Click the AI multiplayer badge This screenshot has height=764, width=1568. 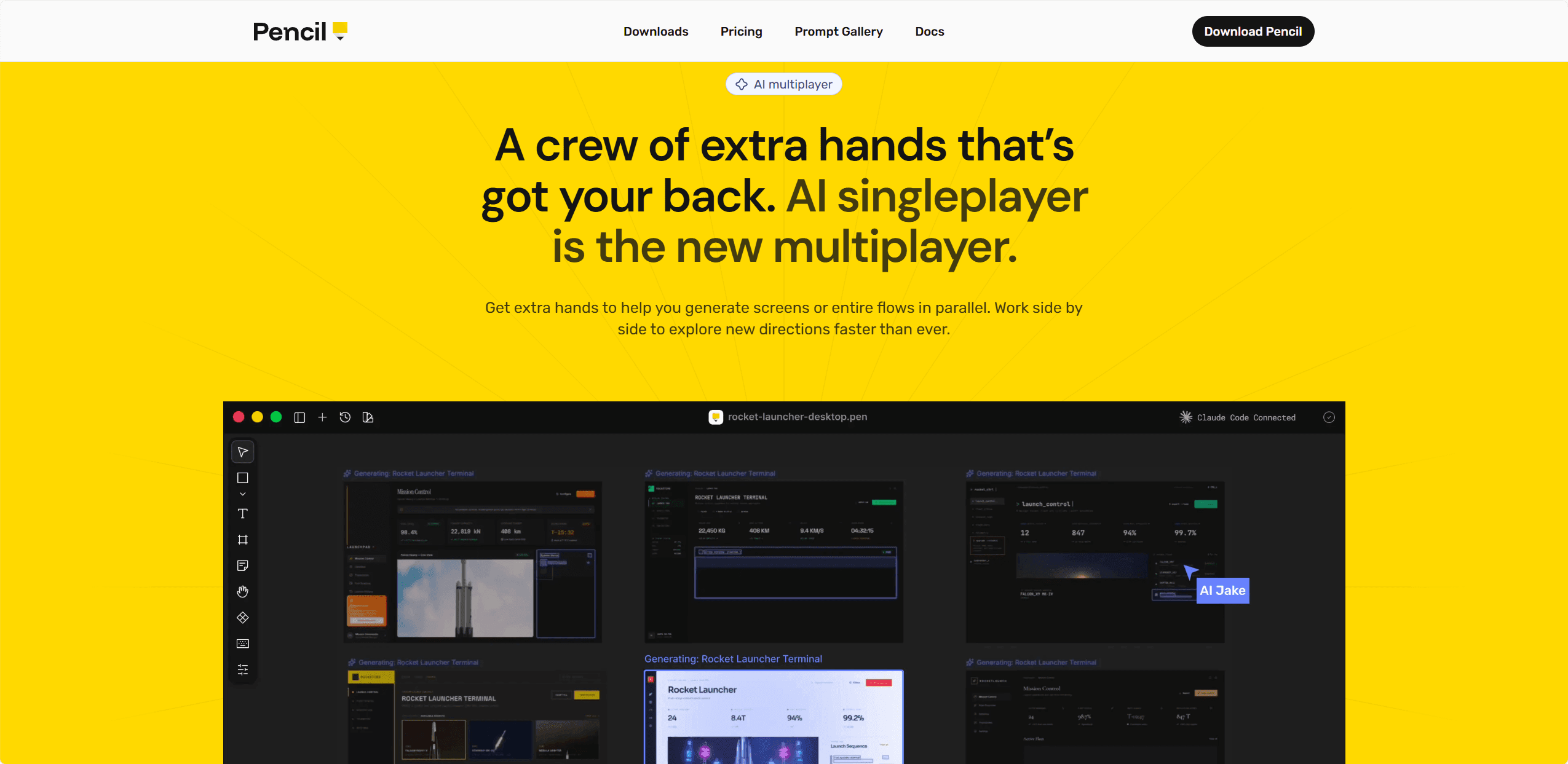(784, 84)
